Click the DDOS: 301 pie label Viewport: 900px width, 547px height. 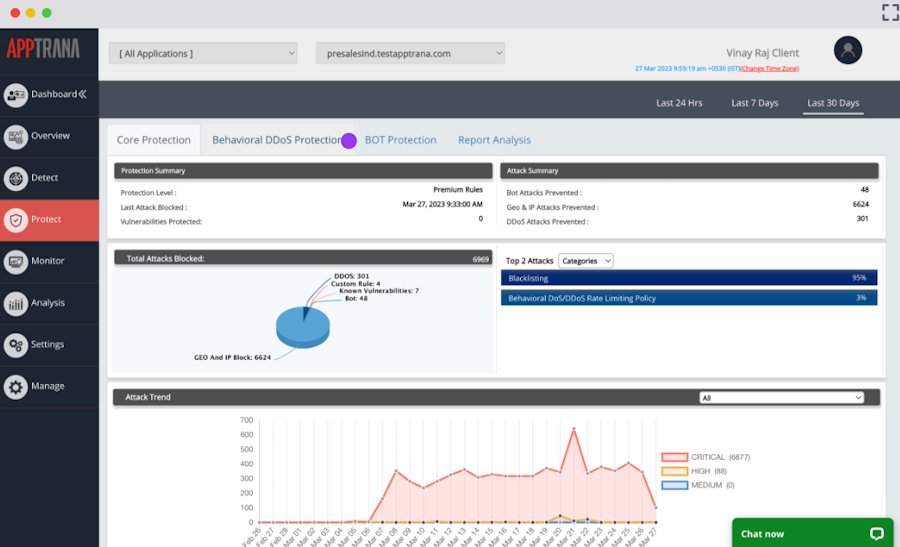point(351,276)
